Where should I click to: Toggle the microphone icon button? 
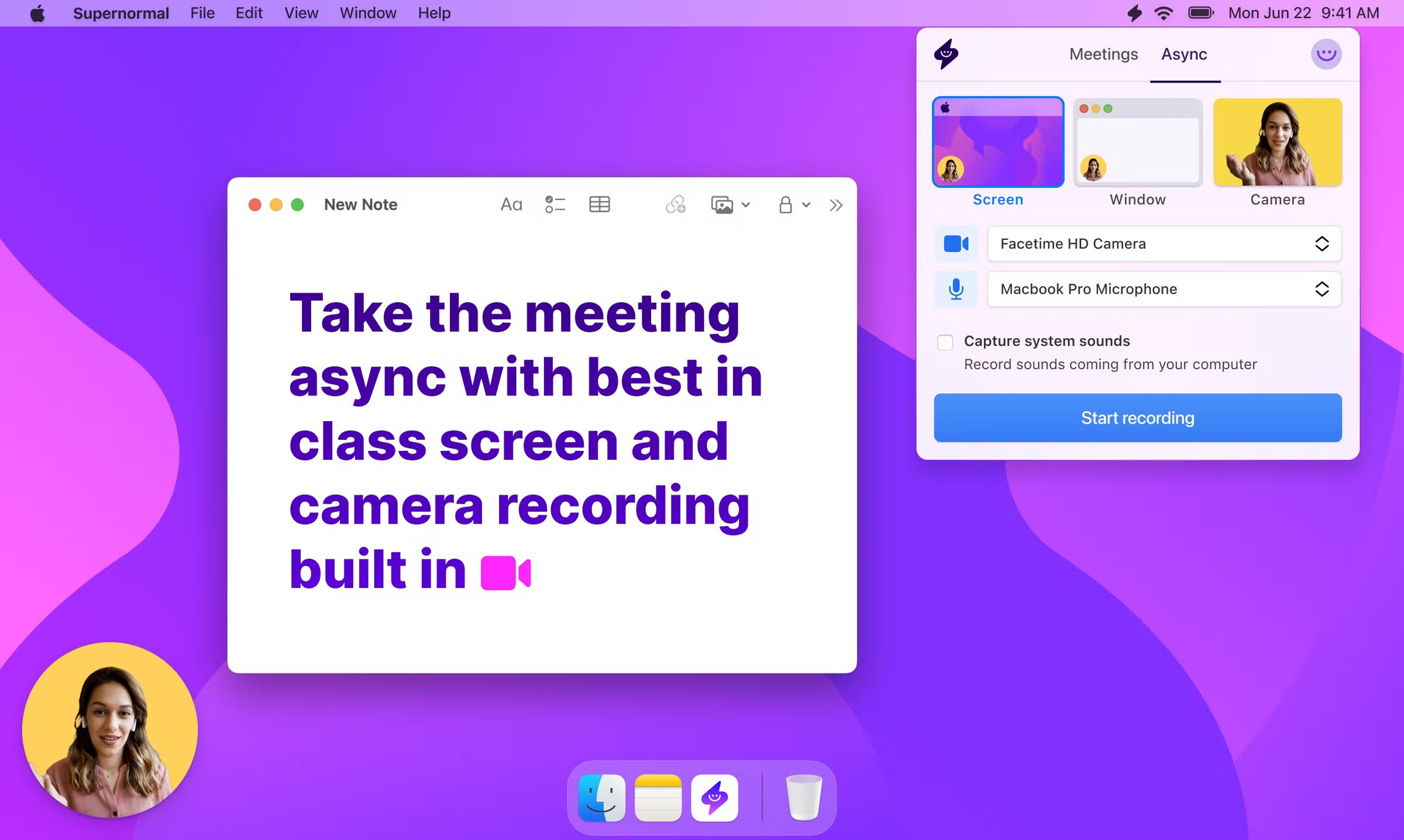[x=956, y=289]
